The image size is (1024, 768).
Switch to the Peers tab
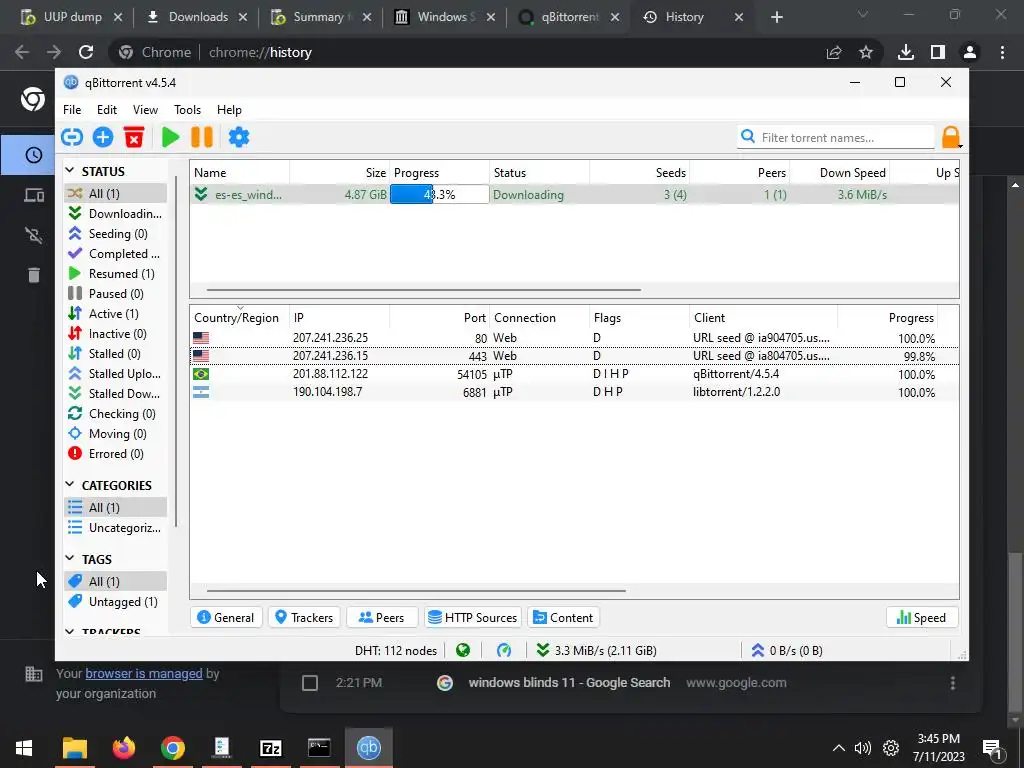(x=382, y=617)
